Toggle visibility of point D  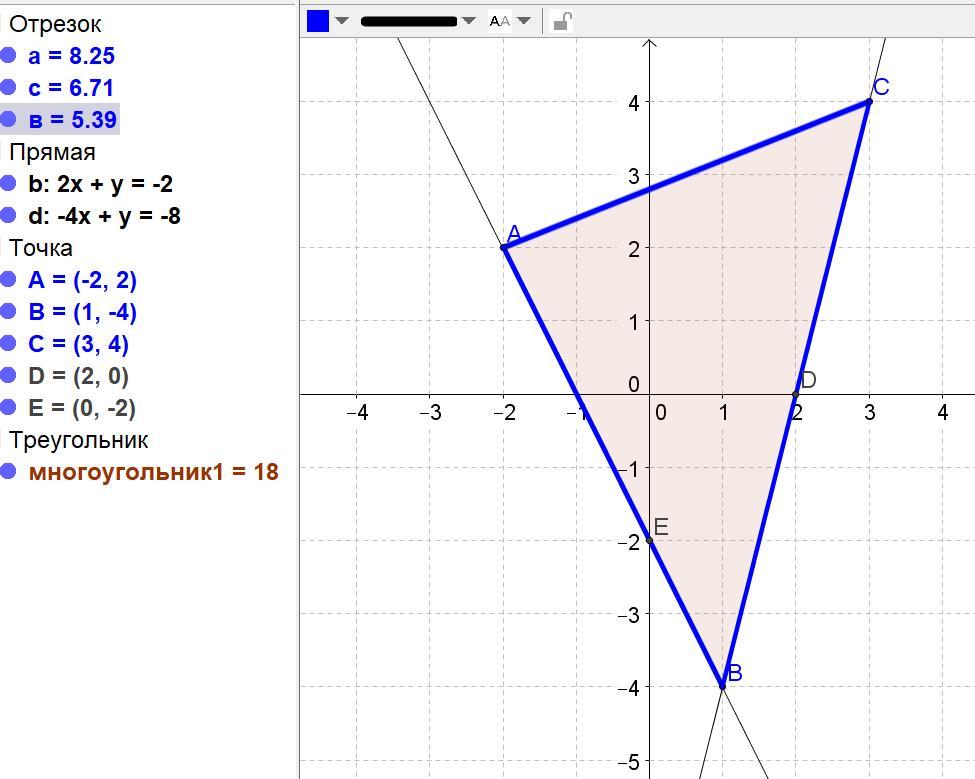tap(8, 376)
